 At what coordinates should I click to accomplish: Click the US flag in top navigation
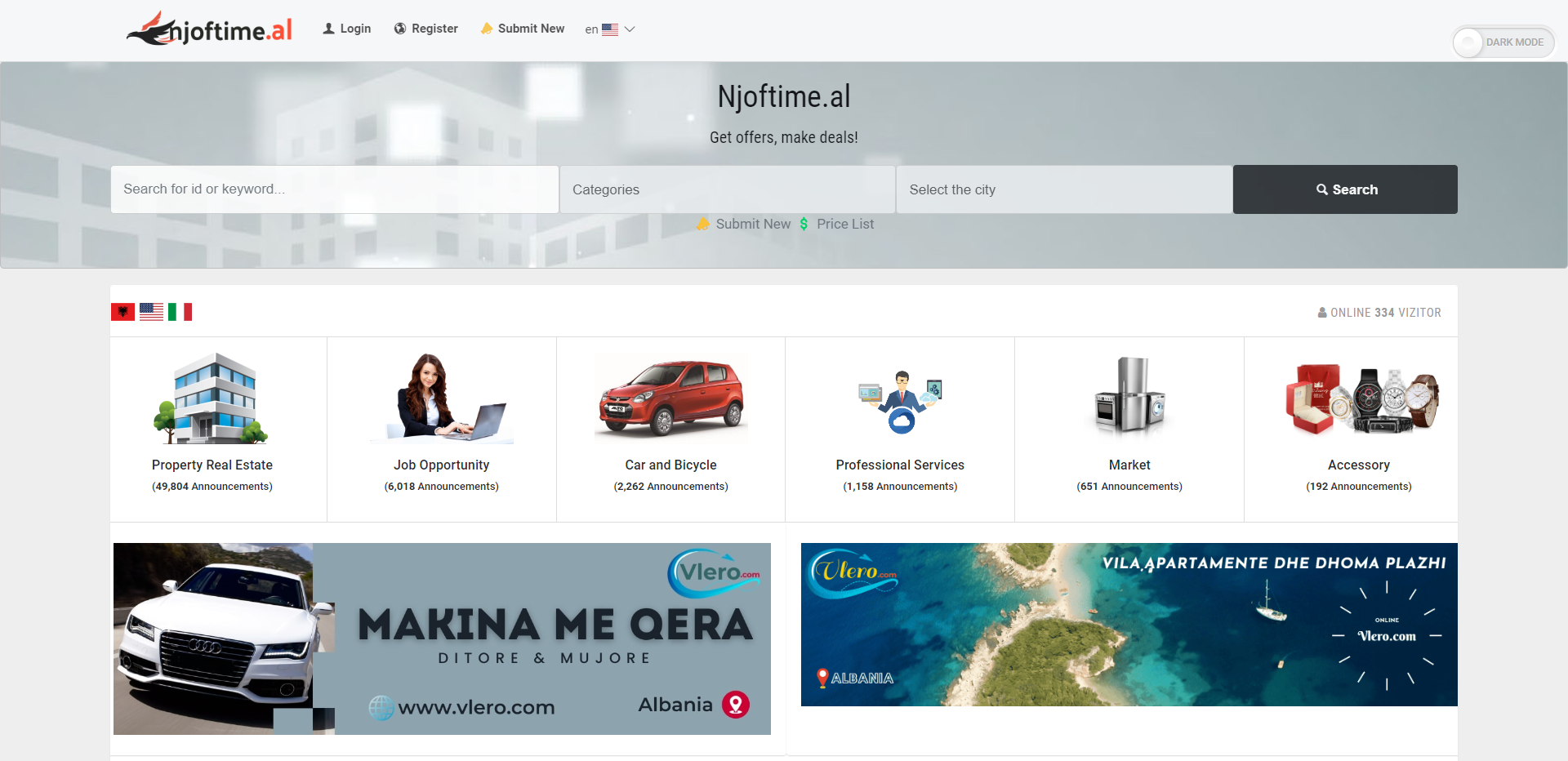pos(610,29)
